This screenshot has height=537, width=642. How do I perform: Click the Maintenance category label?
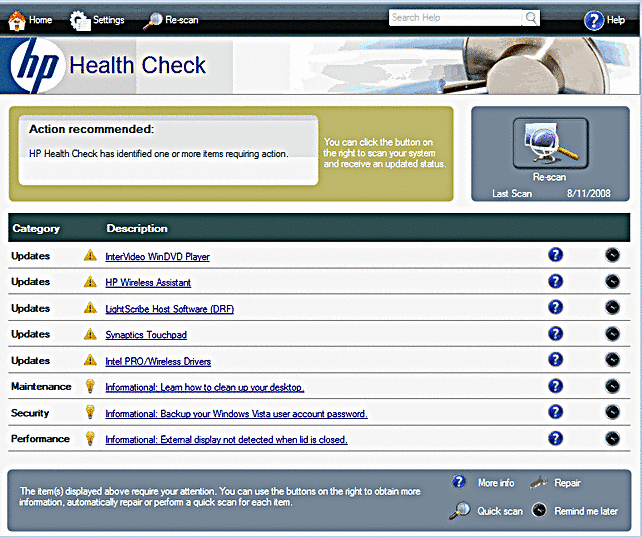pos(41,386)
